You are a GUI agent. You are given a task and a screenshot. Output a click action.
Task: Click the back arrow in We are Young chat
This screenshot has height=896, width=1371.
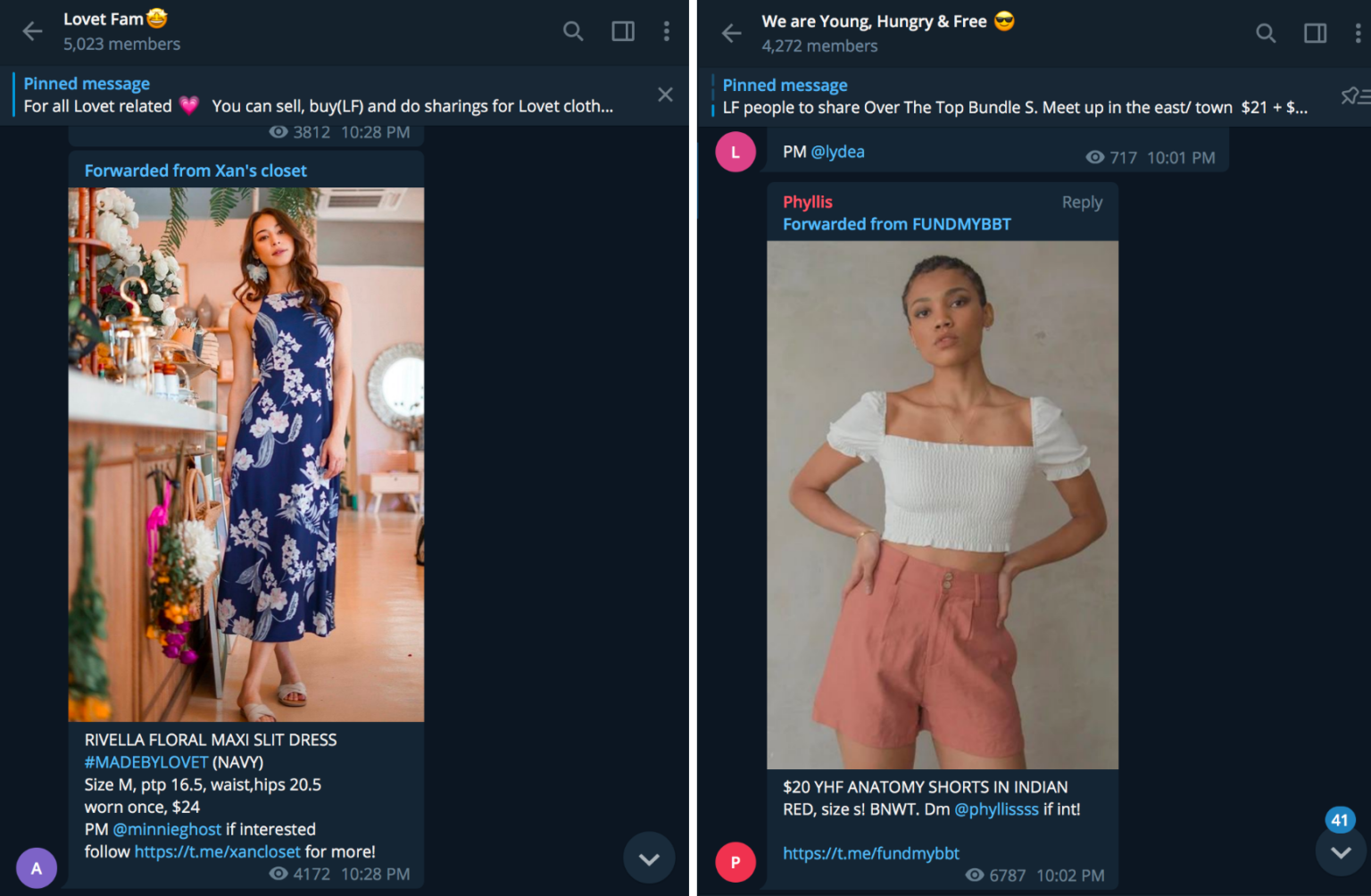point(731,33)
